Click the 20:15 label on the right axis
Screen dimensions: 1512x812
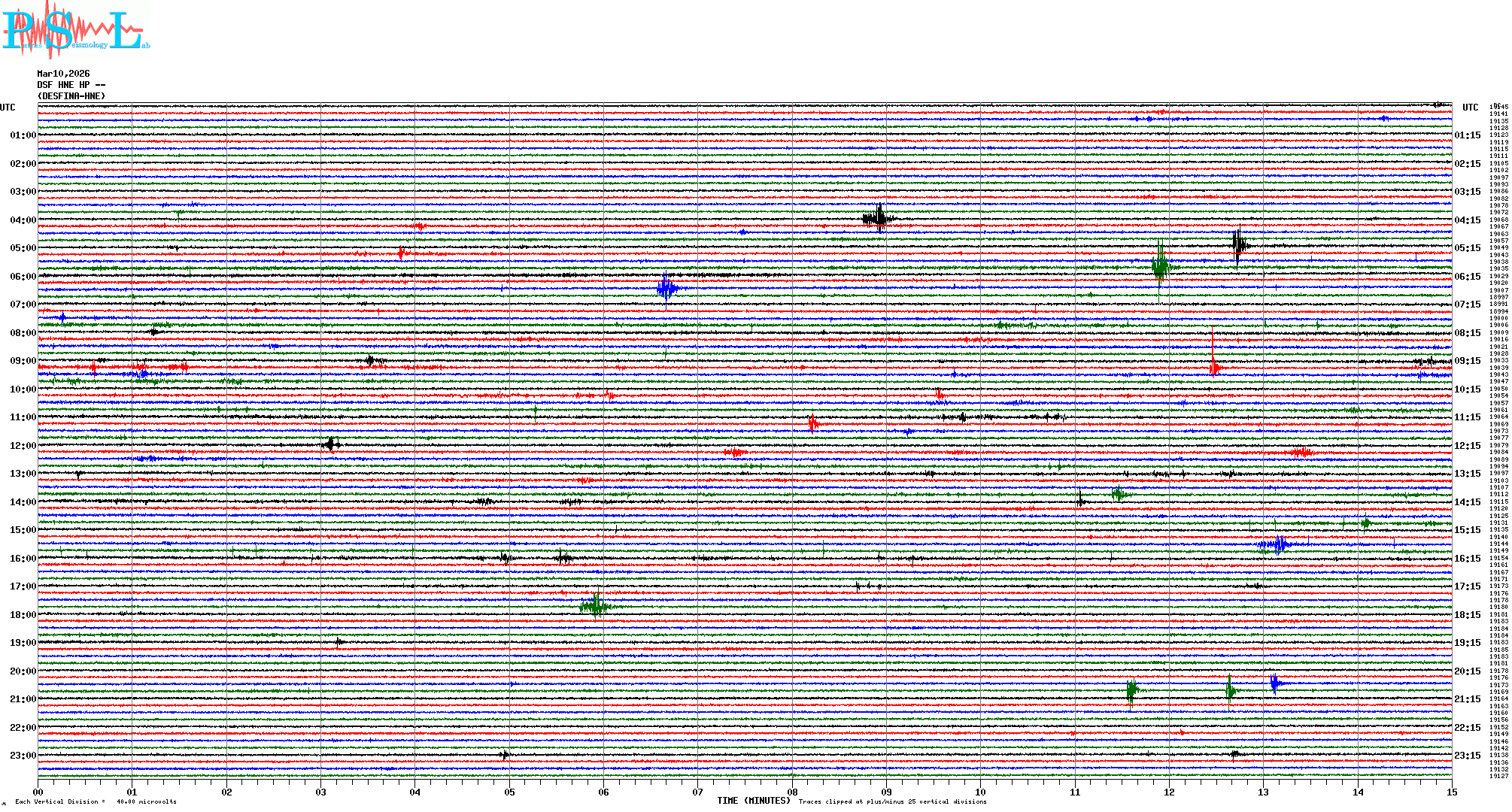[1467, 671]
